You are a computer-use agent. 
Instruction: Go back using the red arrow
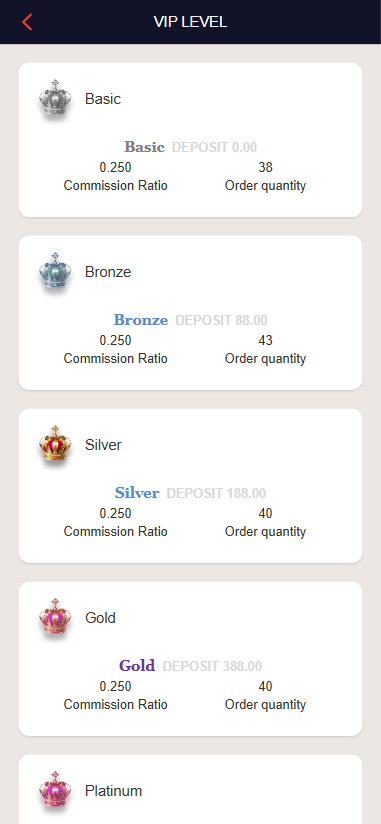pyautogui.click(x=27, y=22)
